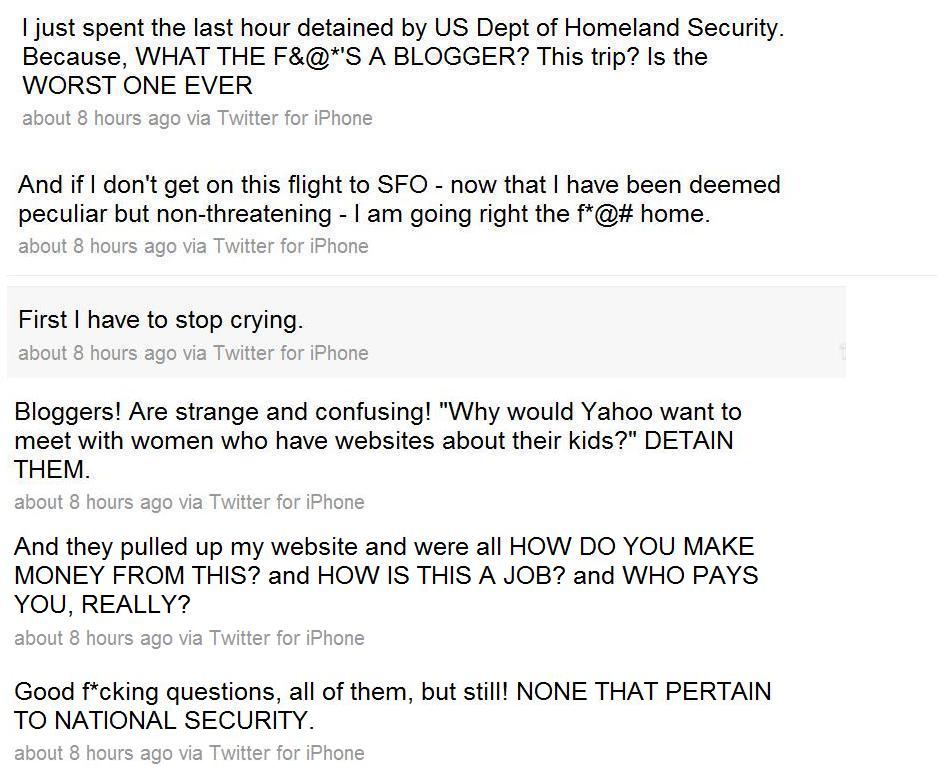Open timestamp under 'First I have to stop crying'
The height and width of the screenshot is (768, 950).
pyautogui.click(x=98, y=353)
